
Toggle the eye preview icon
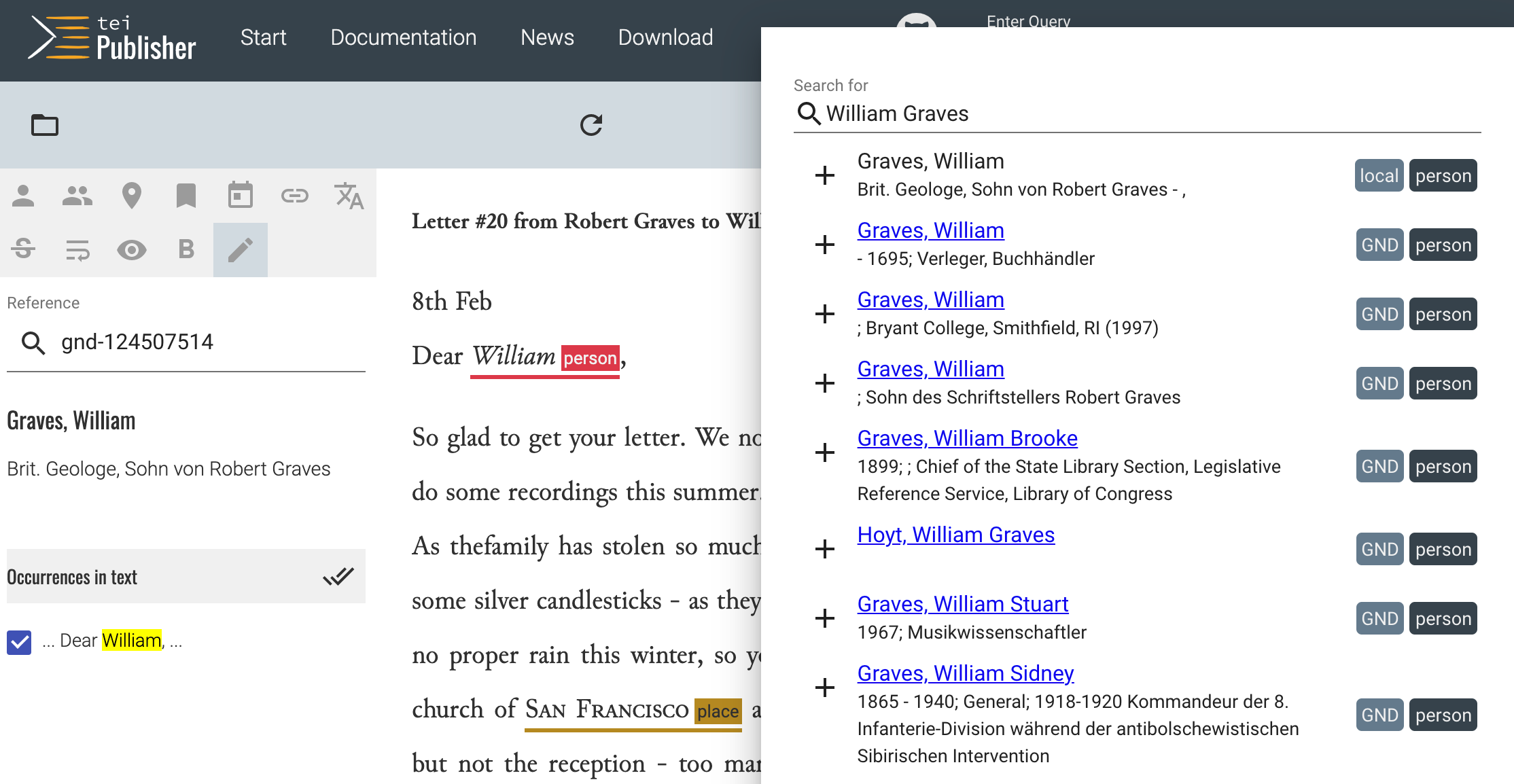tap(132, 249)
